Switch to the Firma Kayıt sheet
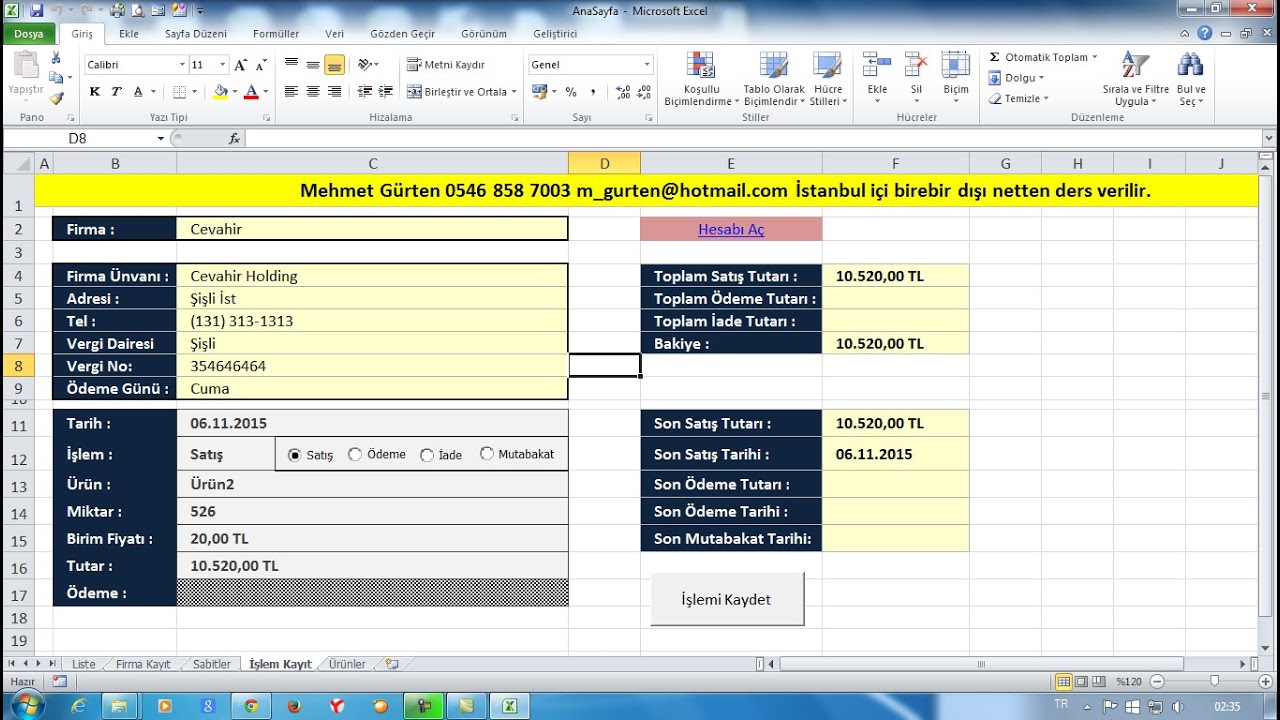This screenshot has height=720, width=1280. pyautogui.click(x=143, y=664)
